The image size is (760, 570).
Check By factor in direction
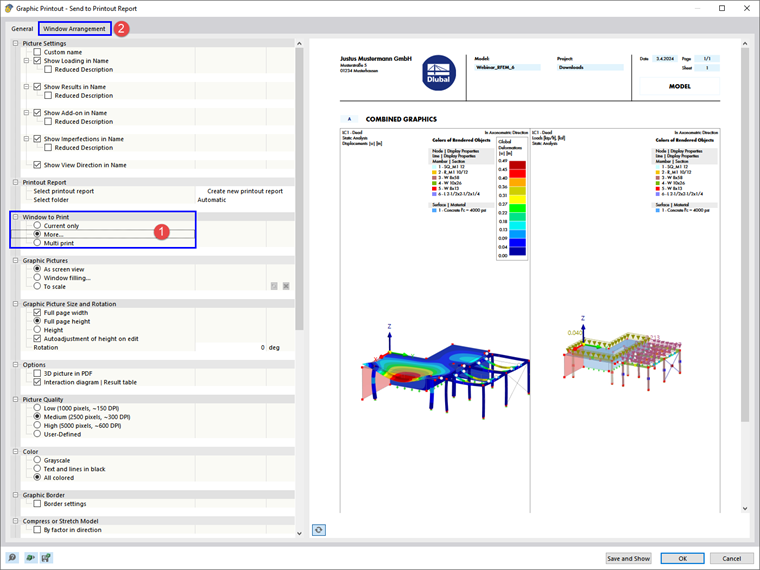point(37,530)
